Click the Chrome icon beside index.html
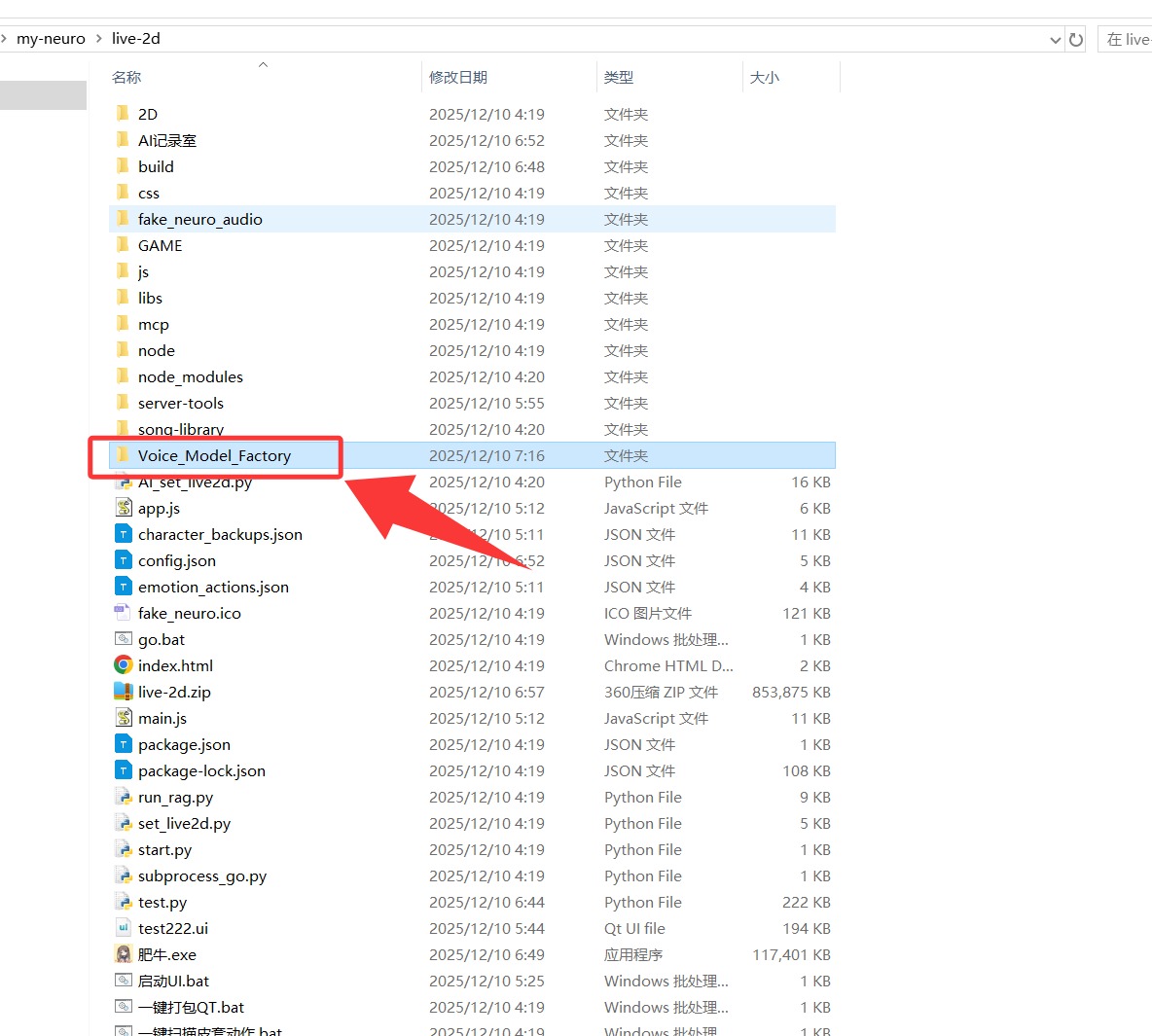The height and width of the screenshot is (1036, 1152). (x=124, y=665)
